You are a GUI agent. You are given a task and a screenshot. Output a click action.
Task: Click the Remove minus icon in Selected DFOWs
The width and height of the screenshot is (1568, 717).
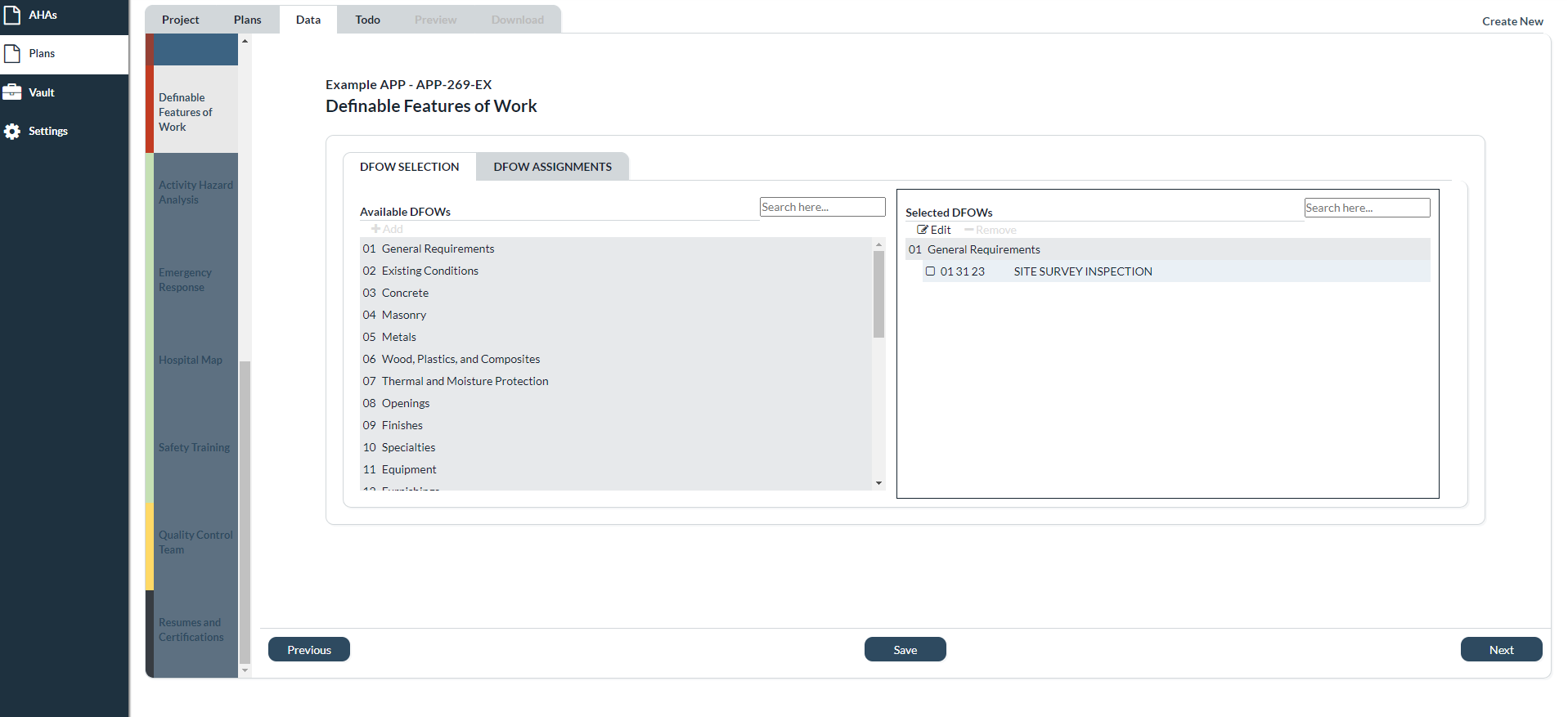click(968, 230)
